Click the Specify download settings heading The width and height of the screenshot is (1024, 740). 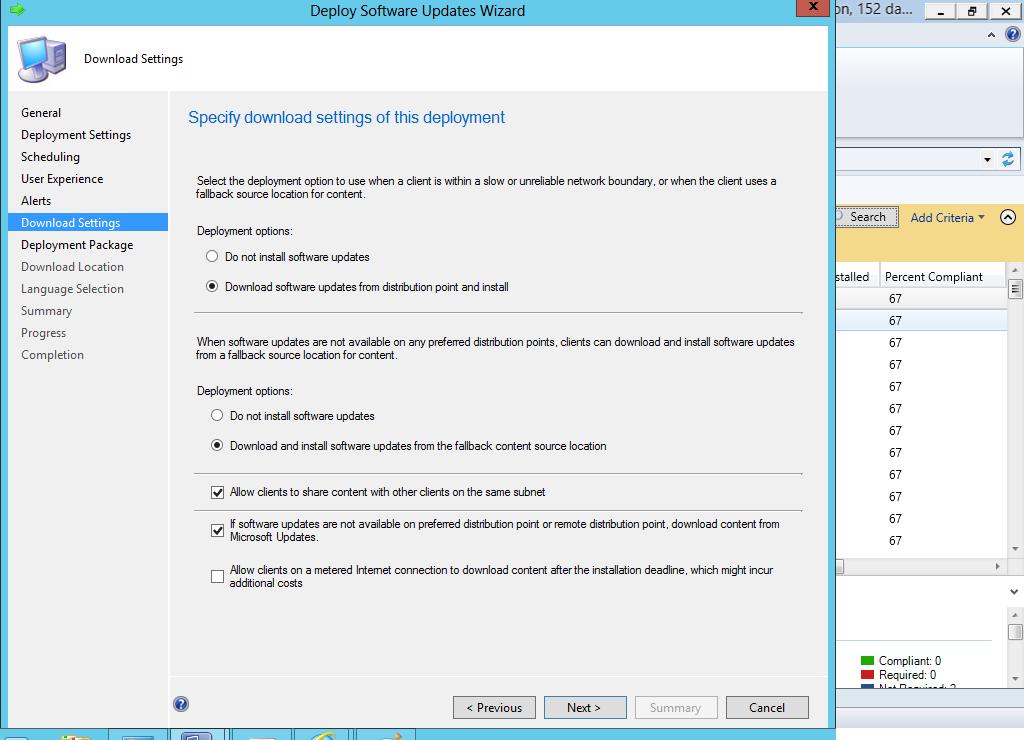tap(346, 118)
